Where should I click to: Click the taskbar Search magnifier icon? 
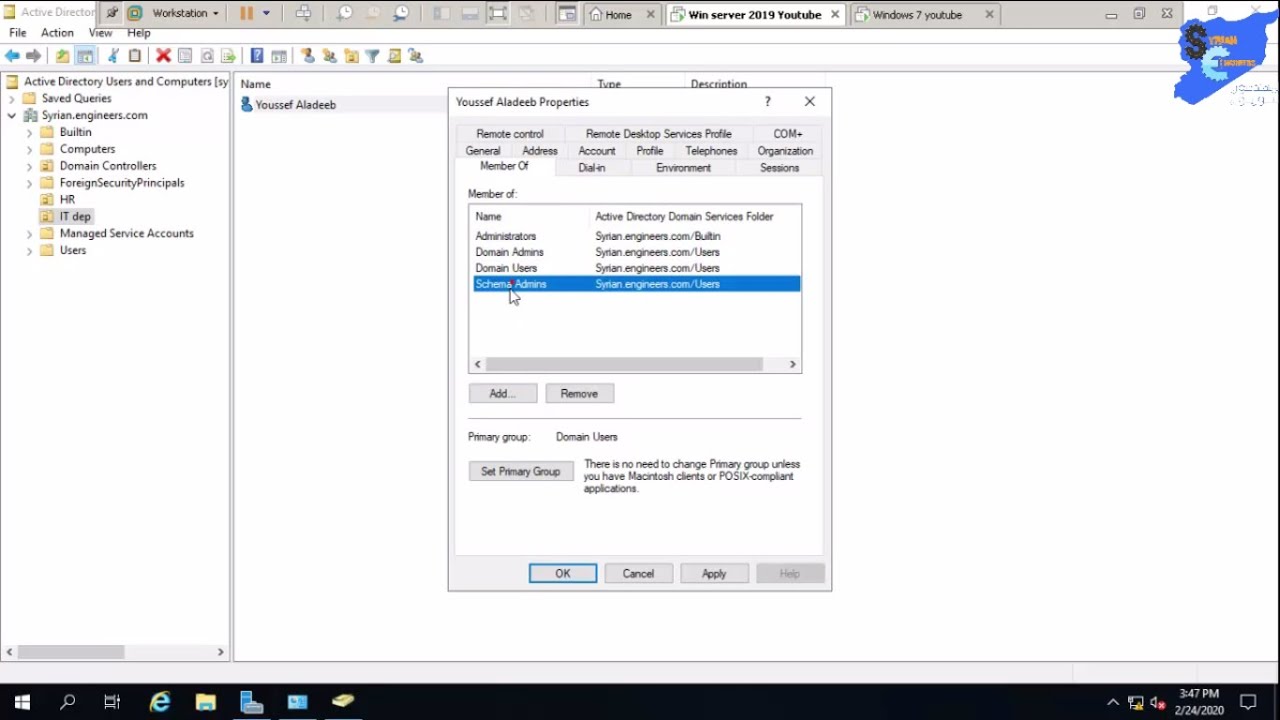click(68, 702)
